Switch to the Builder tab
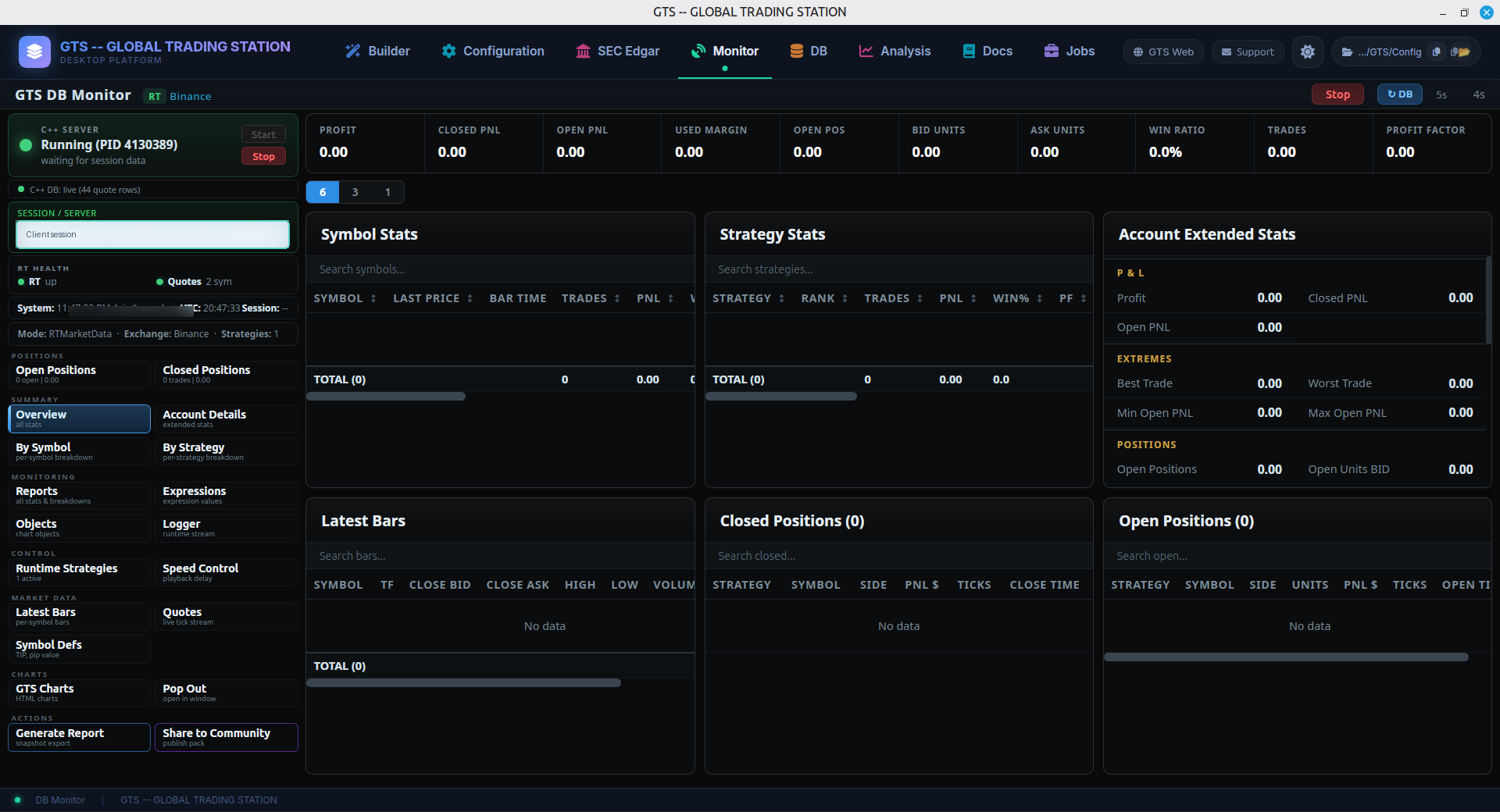This screenshot has height=812, width=1500. [x=378, y=51]
